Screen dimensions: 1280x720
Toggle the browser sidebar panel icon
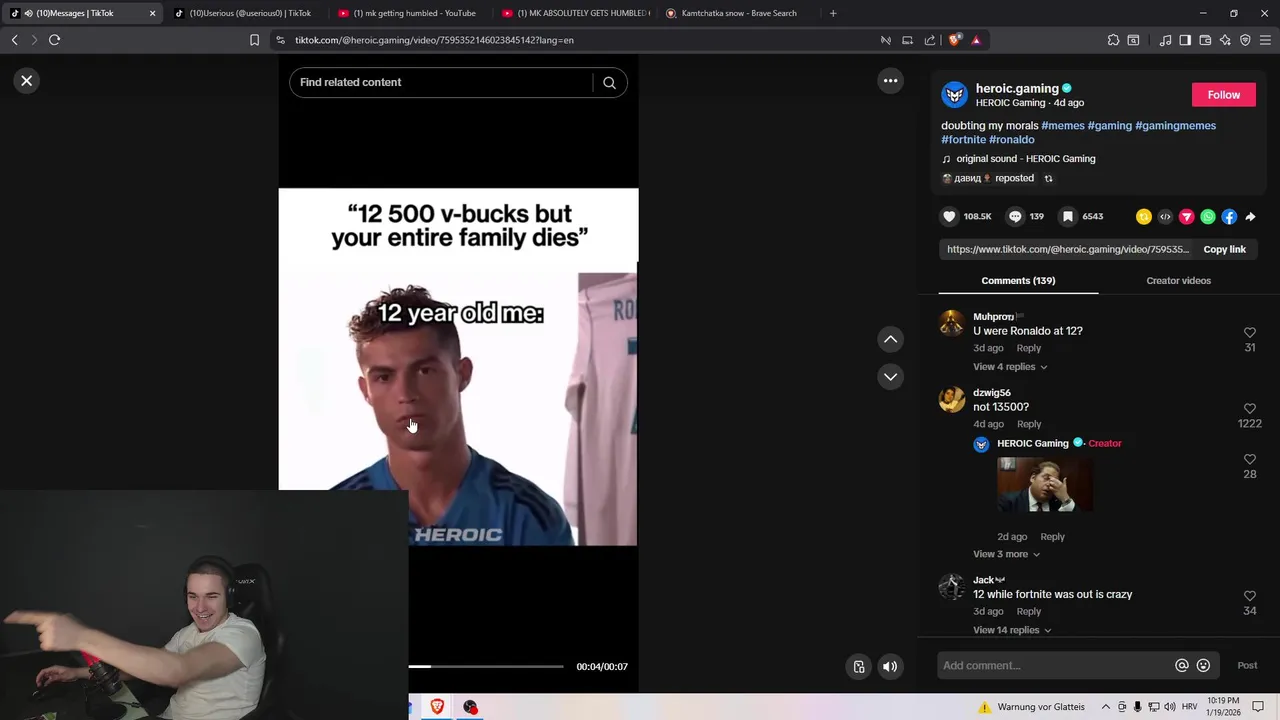[1185, 40]
